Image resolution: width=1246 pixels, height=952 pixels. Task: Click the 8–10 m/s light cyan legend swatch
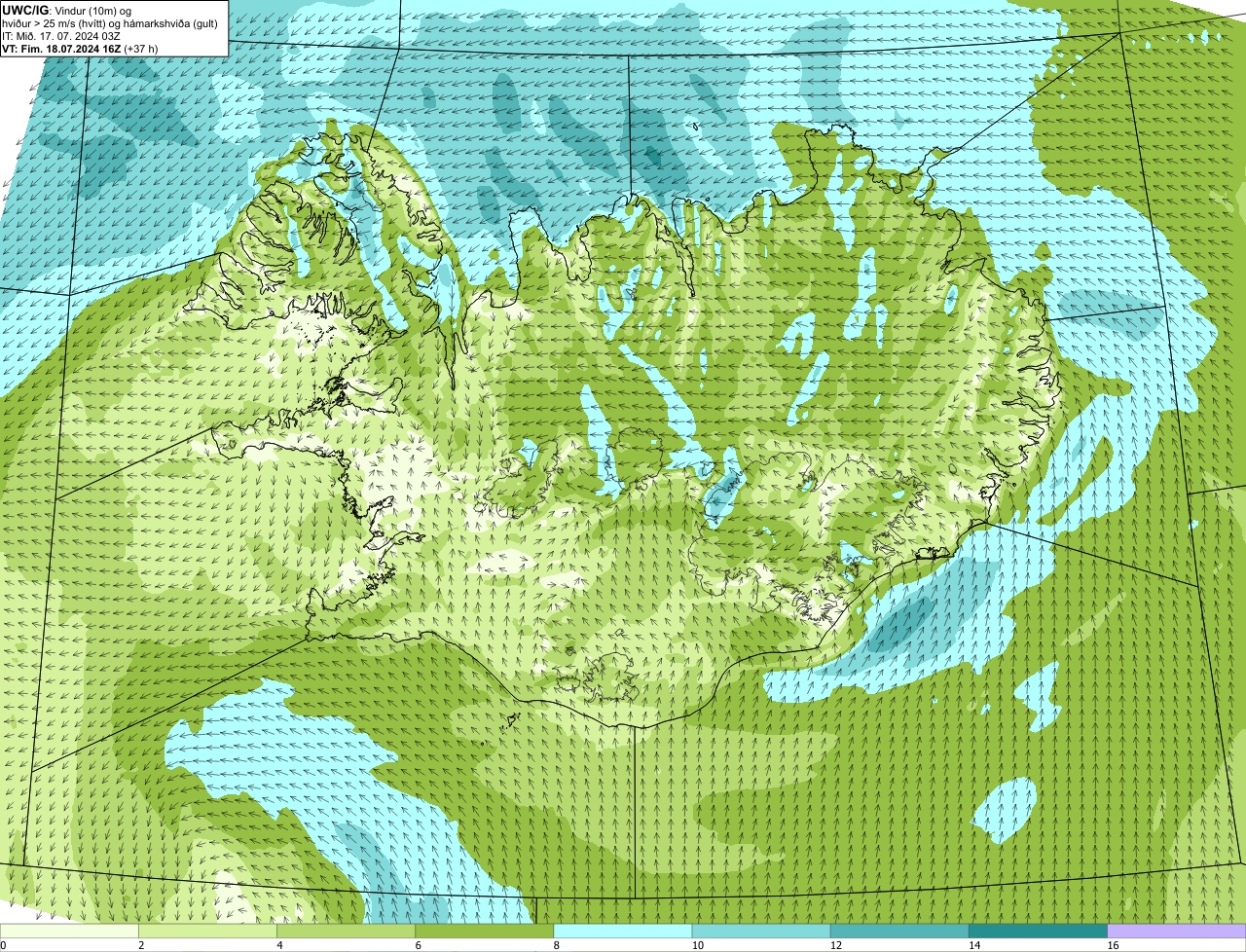[x=623, y=931]
